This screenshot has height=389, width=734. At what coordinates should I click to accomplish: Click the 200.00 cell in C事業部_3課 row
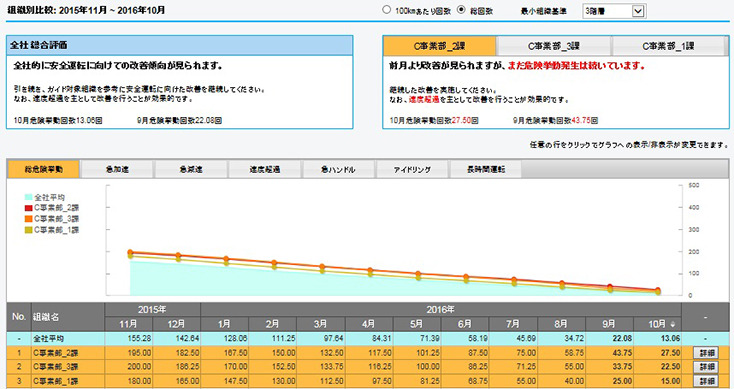[129, 367]
